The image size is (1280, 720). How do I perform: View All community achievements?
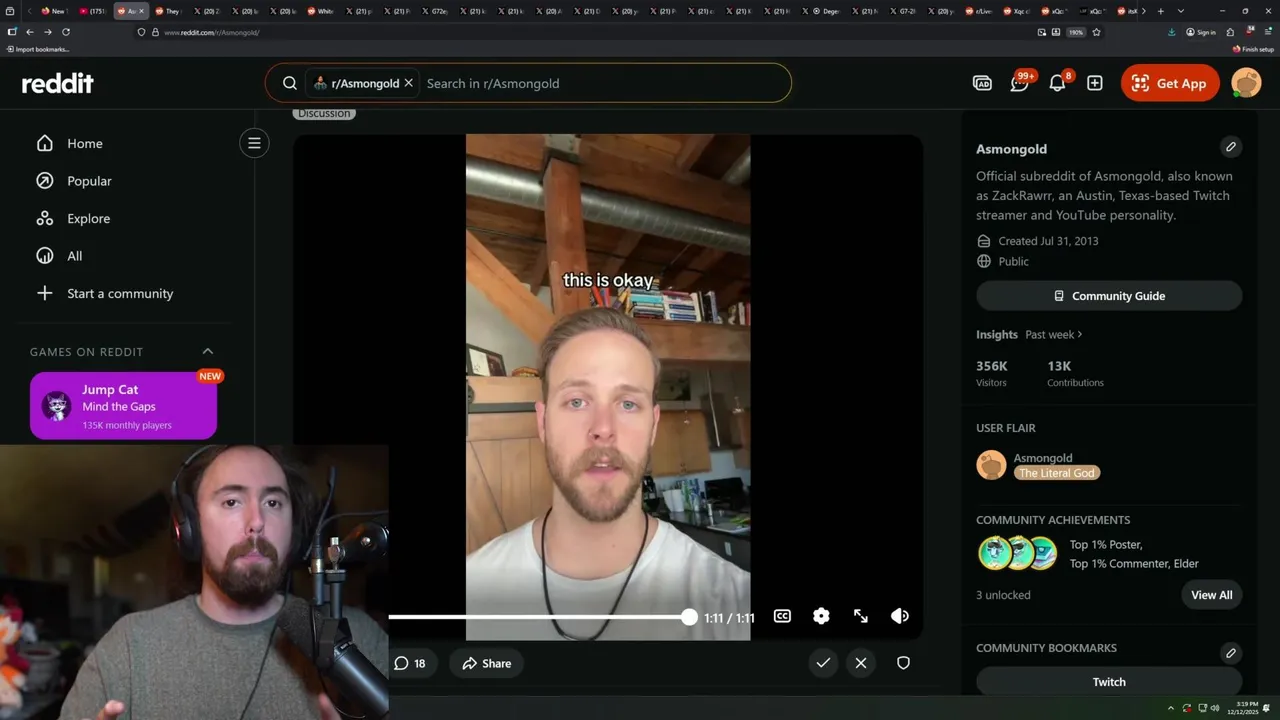click(x=1211, y=595)
